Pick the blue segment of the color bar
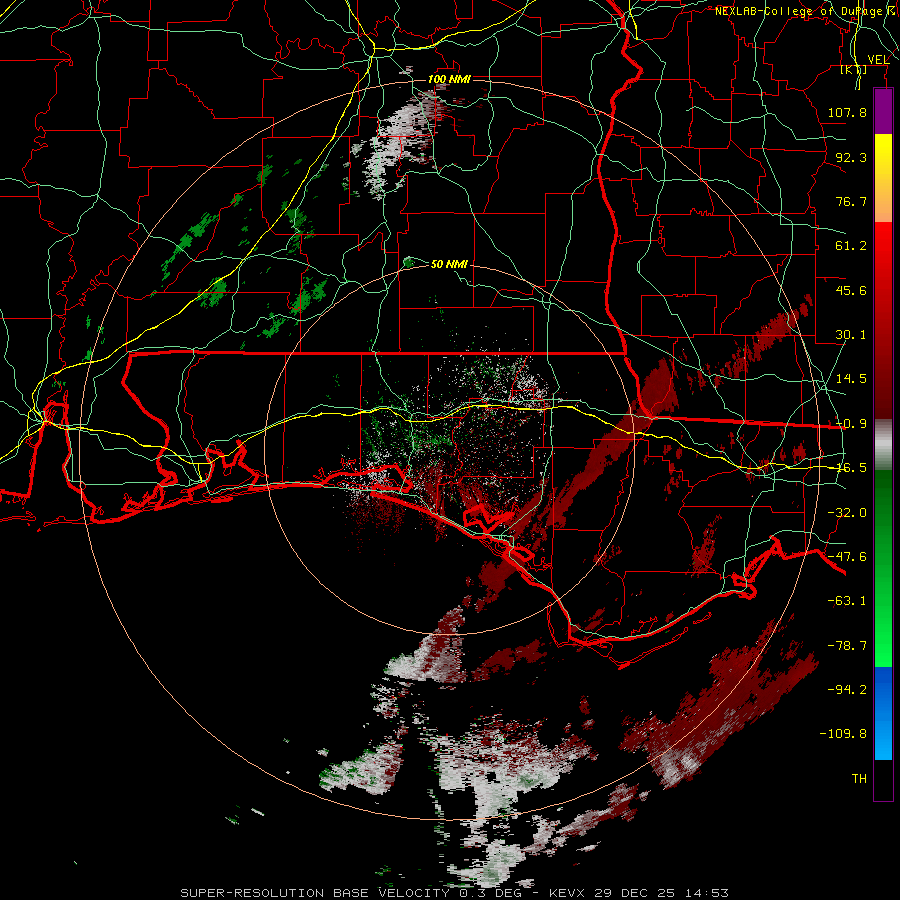Viewport: 900px width, 900px height. coord(883,713)
